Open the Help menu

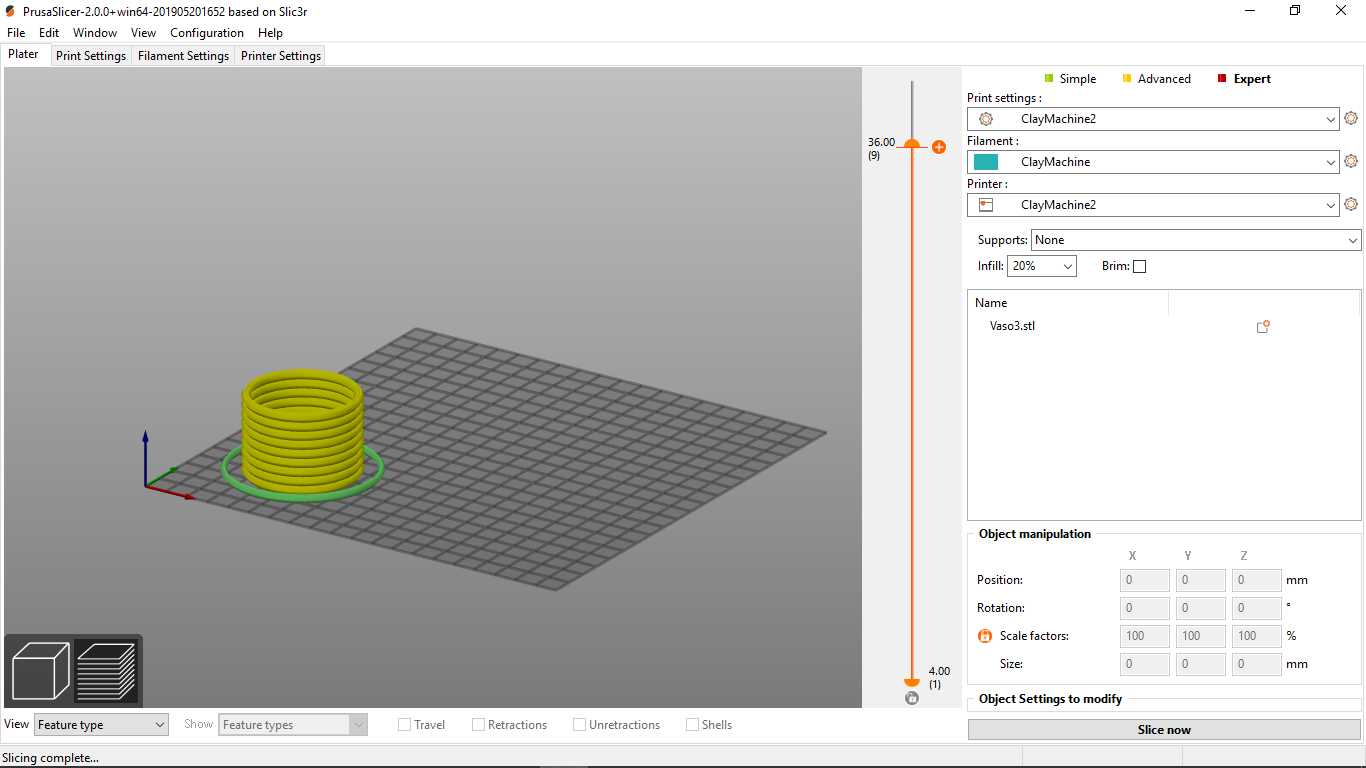click(x=270, y=33)
